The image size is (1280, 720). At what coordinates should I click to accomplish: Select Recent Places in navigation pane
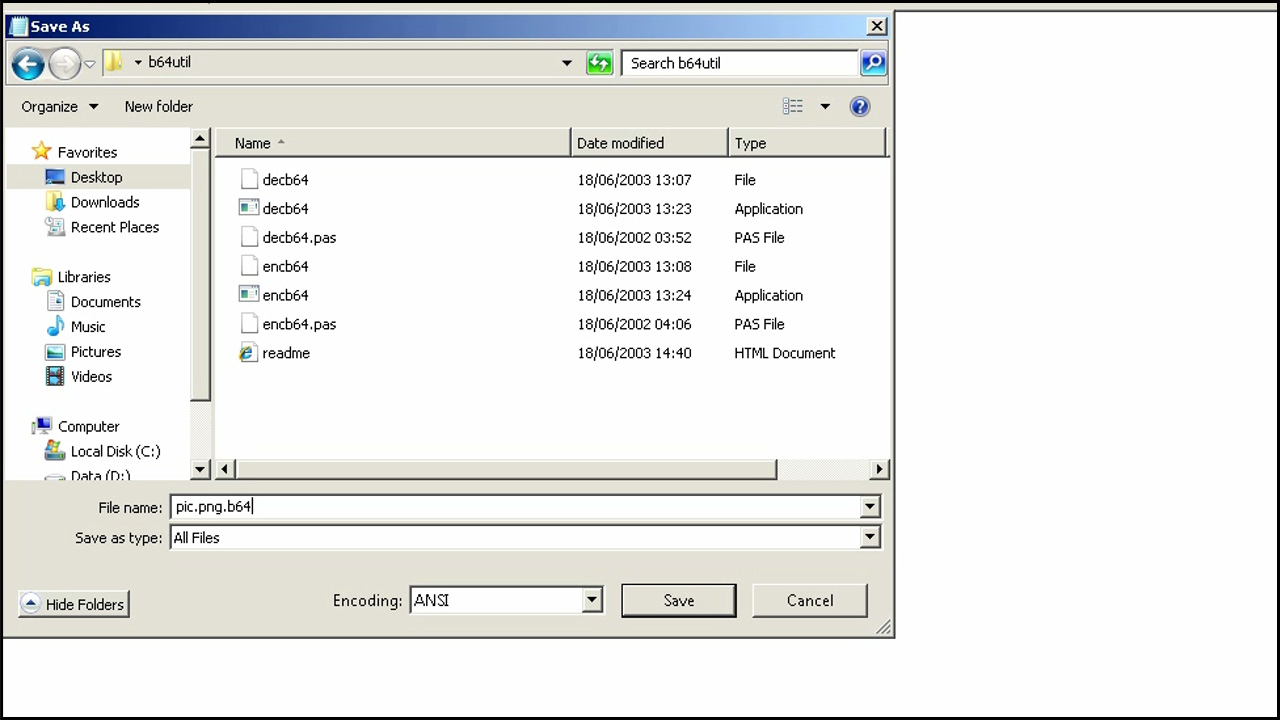(115, 227)
